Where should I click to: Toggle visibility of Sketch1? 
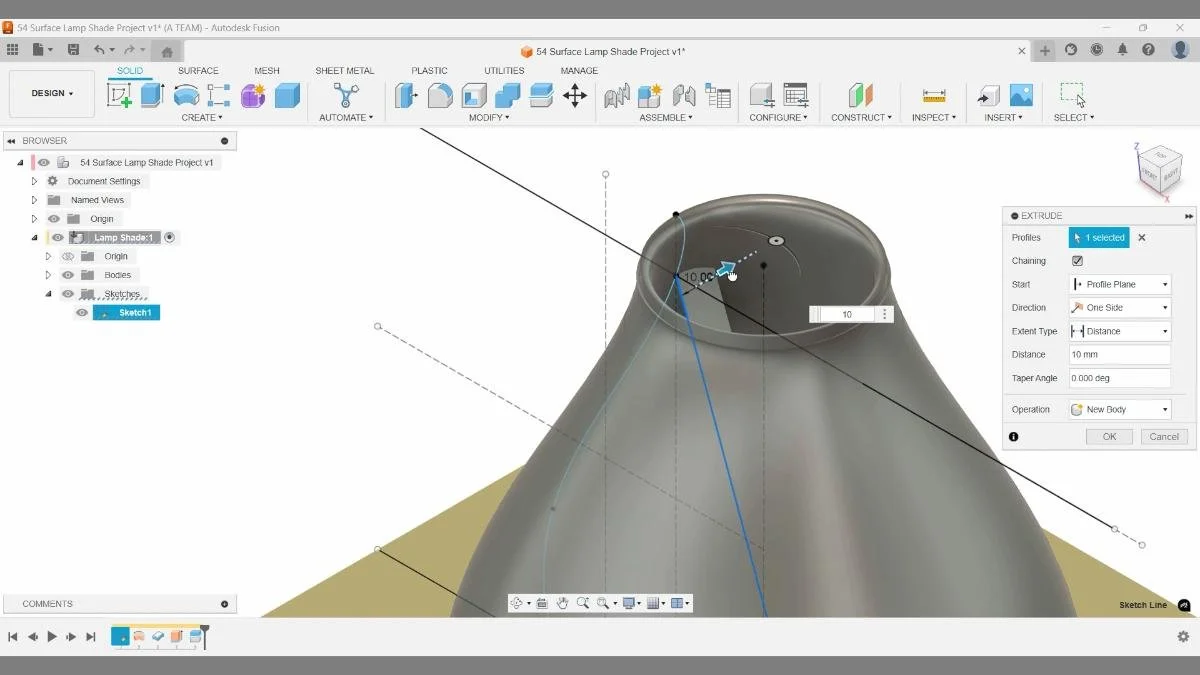tap(81, 312)
